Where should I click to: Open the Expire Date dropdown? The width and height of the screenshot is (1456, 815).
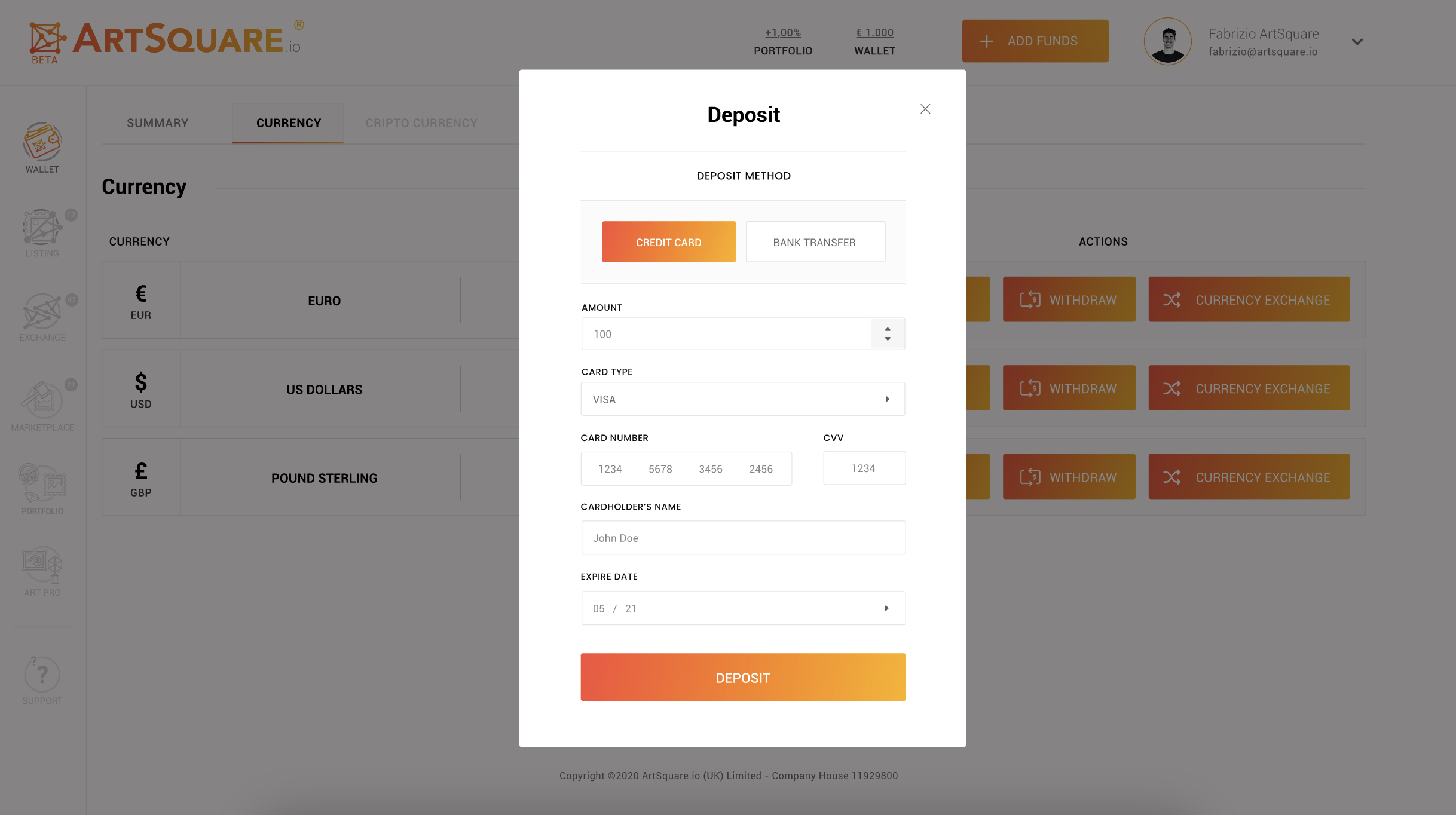(742, 608)
